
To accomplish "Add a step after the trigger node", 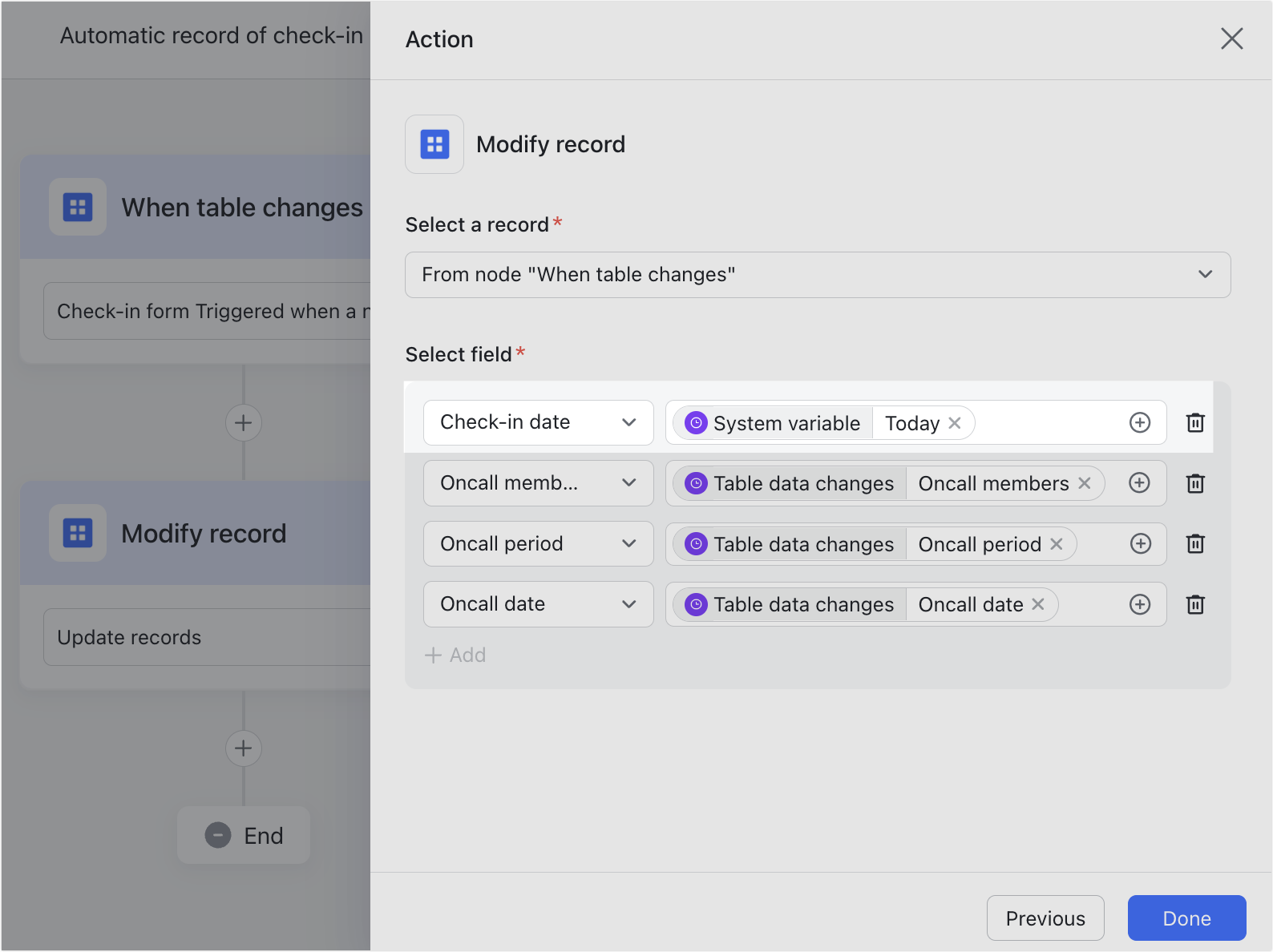I will pyautogui.click(x=244, y=422).
